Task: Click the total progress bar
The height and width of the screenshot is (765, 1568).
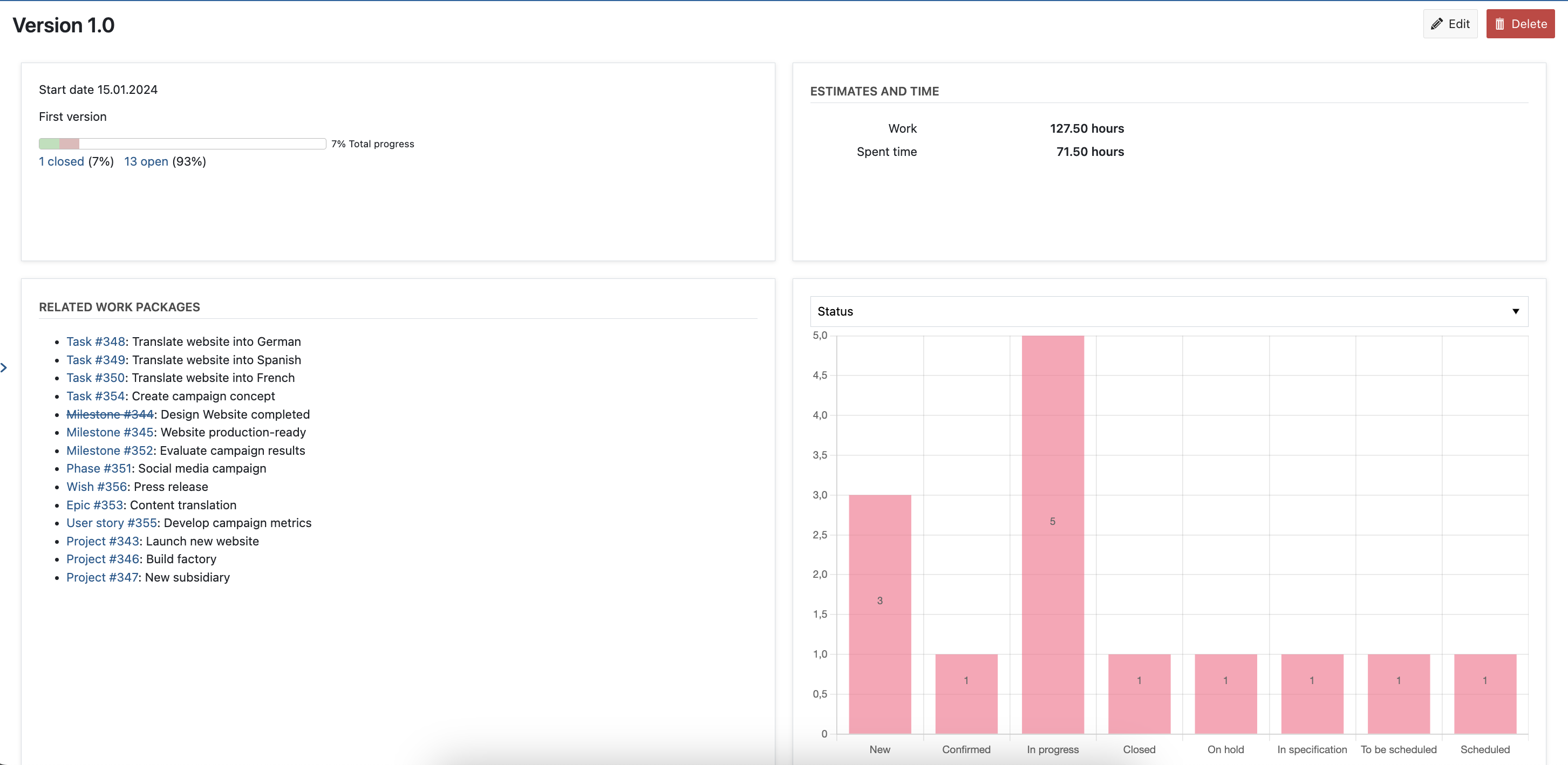Action: point(182,144)
